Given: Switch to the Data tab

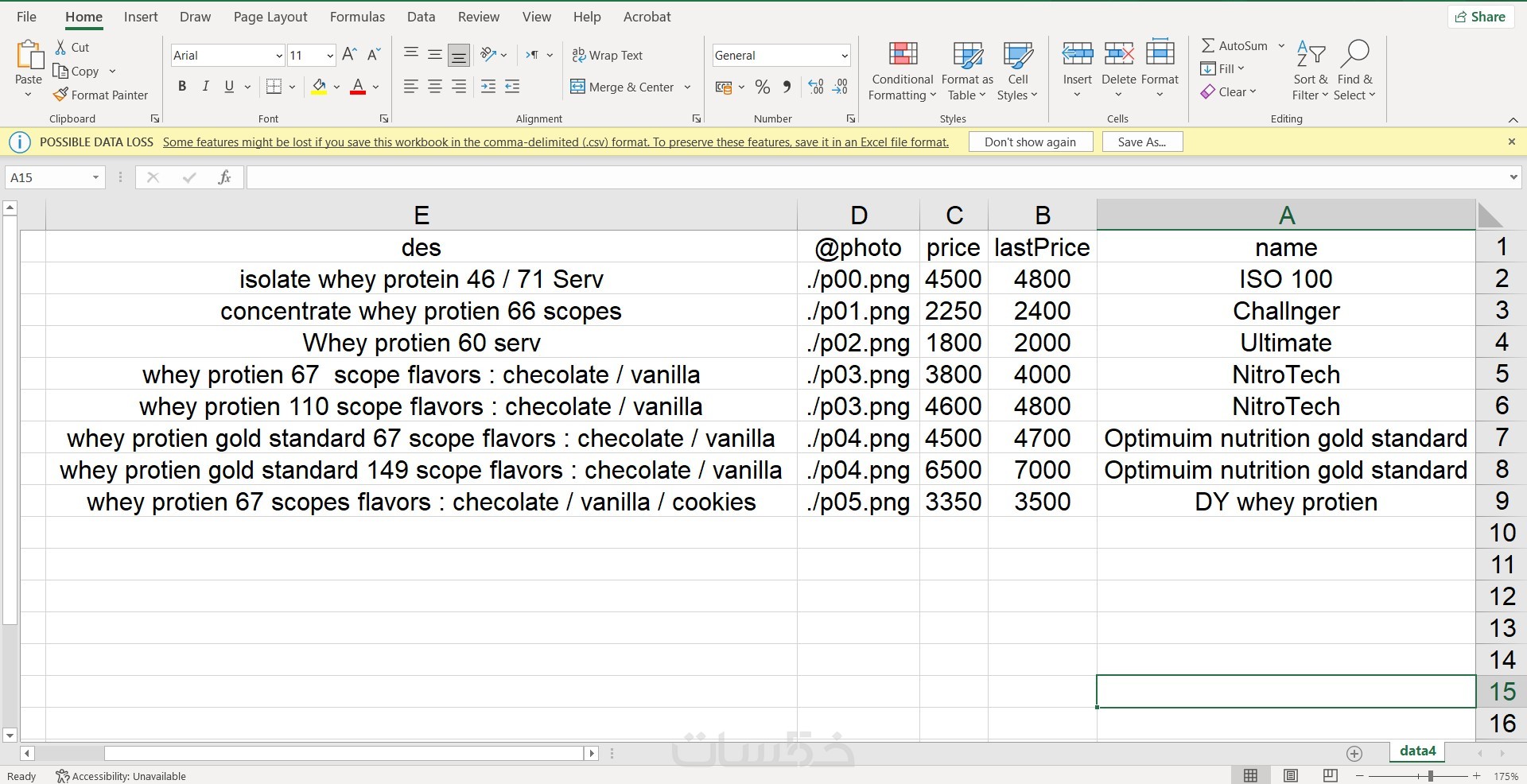Looking at the screenshot, I should 421,17.
